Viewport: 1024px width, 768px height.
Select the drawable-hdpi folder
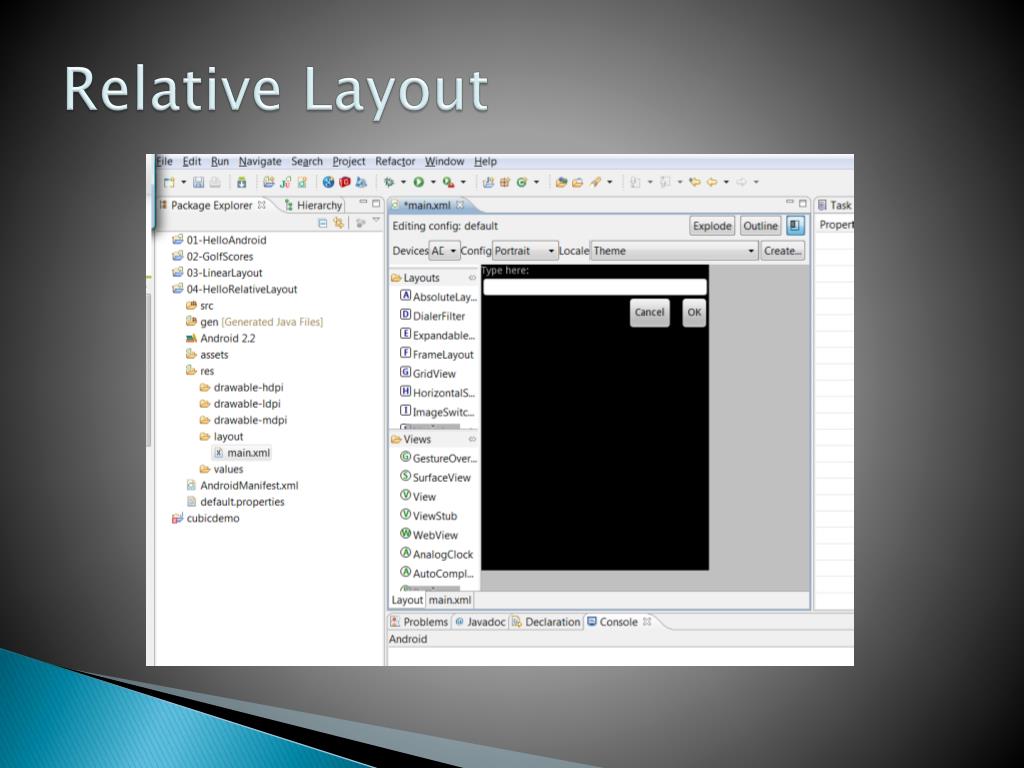tap(241, 387)
